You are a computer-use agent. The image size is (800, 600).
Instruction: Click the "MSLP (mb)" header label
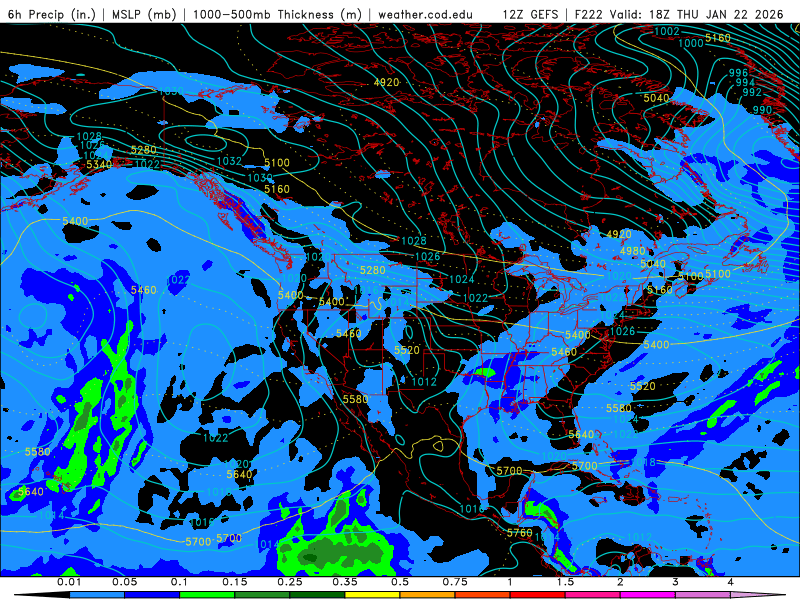pos(144,14)
